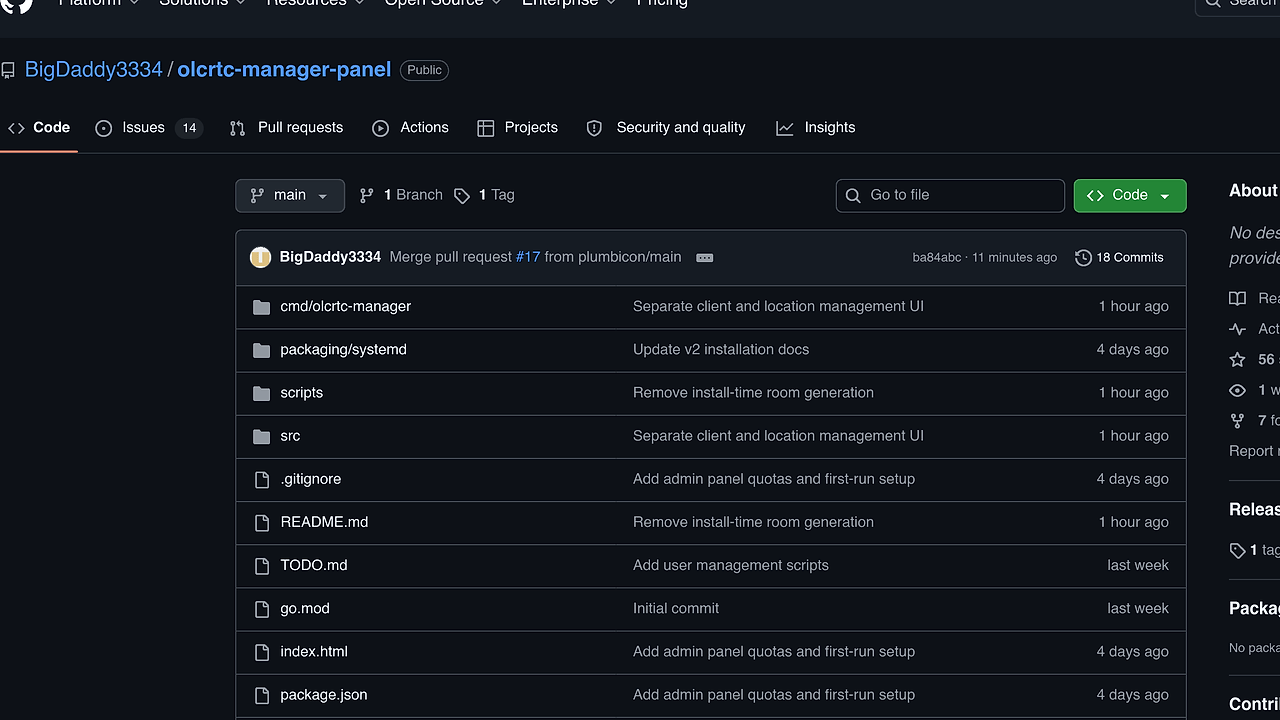Viewport: 1280px width, 720px height.
Task: Expand the Enterprise header menu
Action: (x=567, y=3)
